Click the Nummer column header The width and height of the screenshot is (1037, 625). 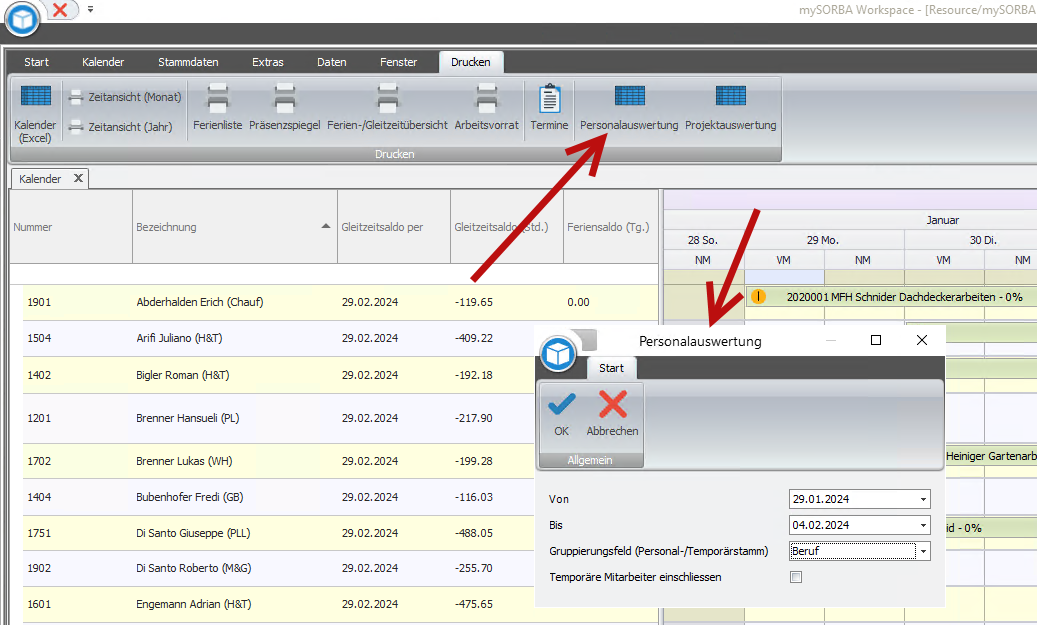pos(71,227)
